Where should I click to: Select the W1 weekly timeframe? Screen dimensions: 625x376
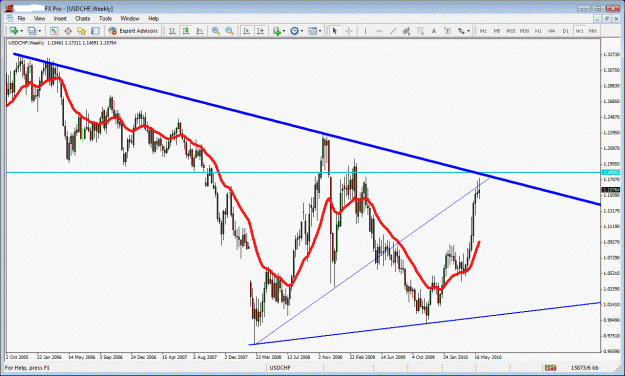pyautogui.click(x=579, y=31)
